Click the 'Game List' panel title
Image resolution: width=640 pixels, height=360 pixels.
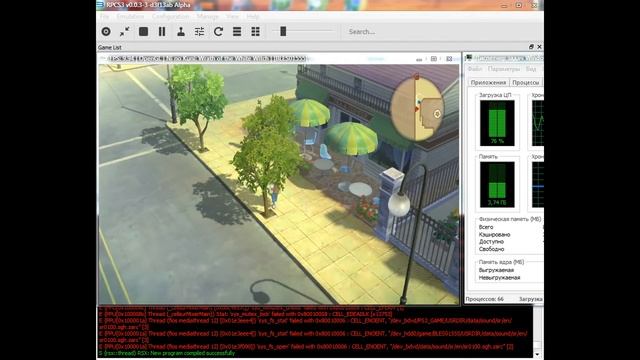(x=109, y=47)
